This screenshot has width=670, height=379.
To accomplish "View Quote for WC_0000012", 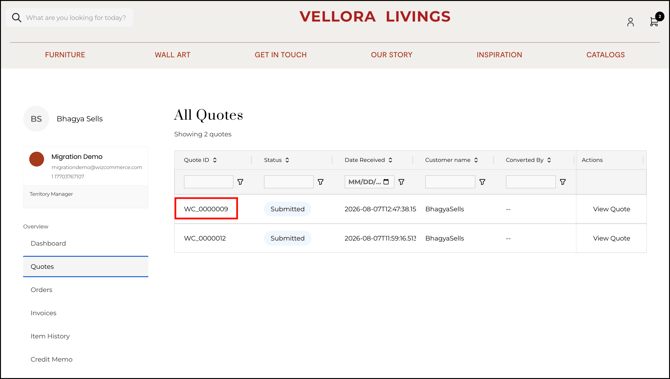I will point(611,238).
